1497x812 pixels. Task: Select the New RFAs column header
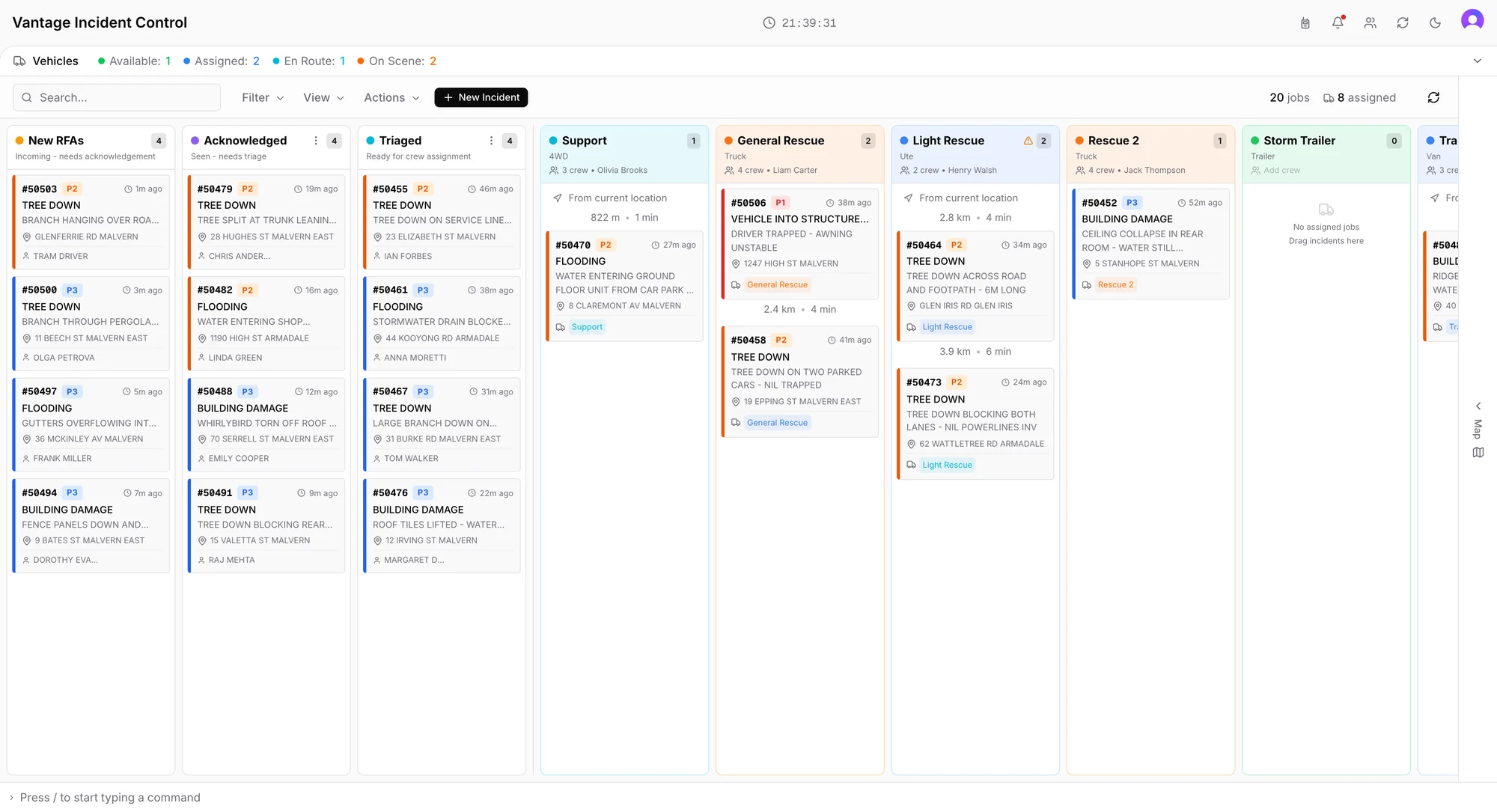(91, 147)
